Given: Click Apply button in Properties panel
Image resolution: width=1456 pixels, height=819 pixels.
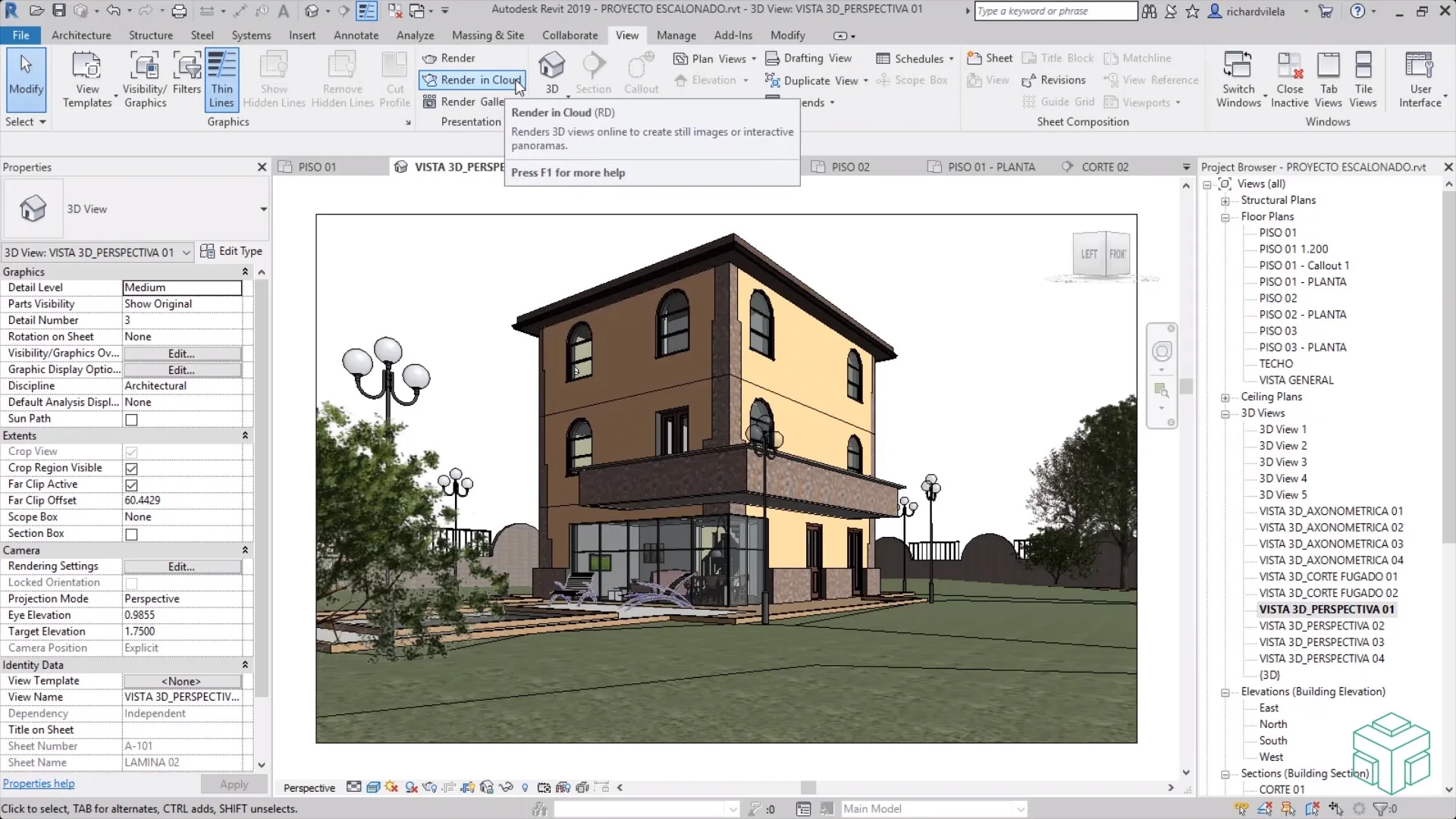Looking at the screenshot, I should 234,783.
